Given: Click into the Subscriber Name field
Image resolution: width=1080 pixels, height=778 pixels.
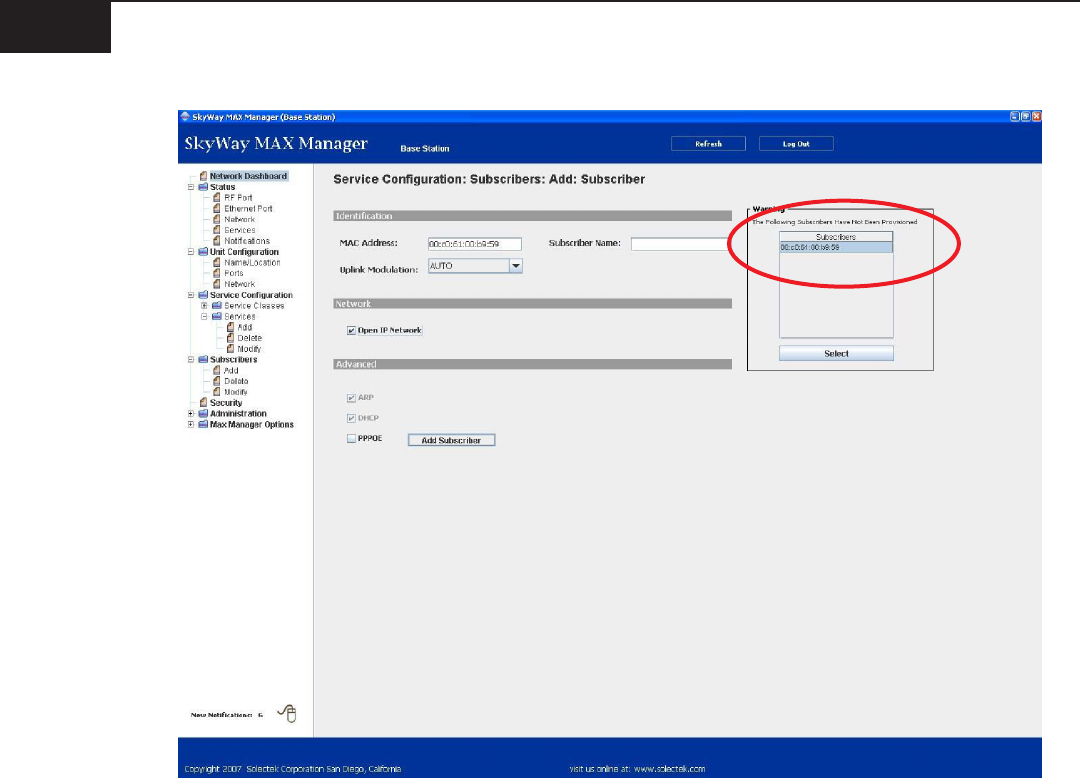Looking at the screenshot, I should pos(681,244).
